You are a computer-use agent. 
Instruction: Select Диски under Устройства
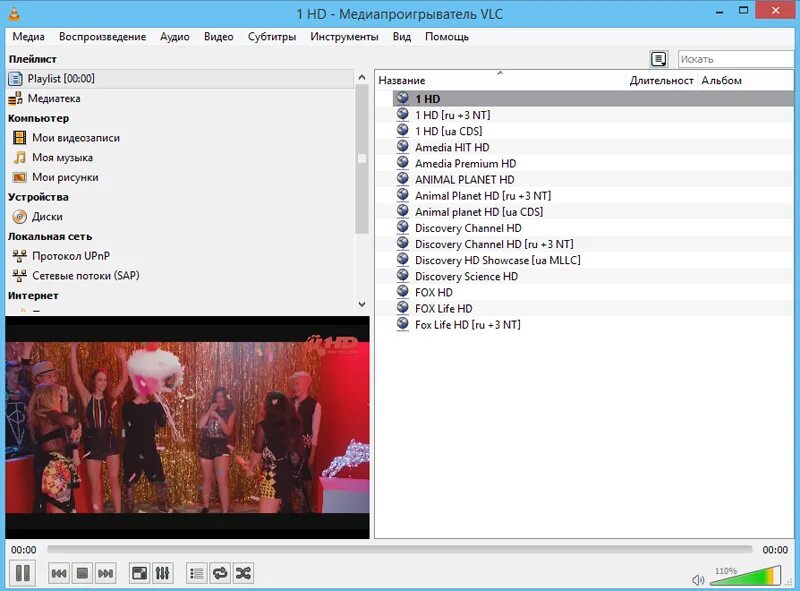pos(47,217)
